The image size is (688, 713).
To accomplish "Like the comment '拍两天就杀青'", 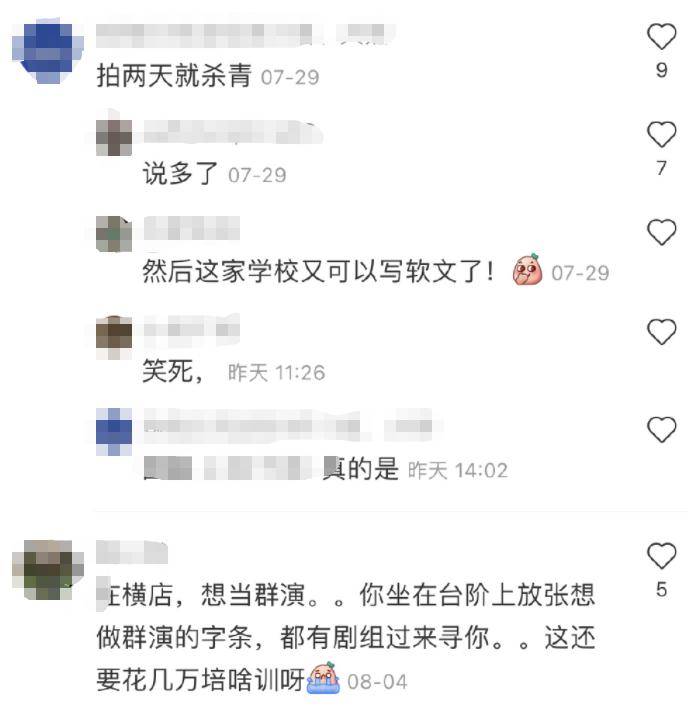I will 661,36.
